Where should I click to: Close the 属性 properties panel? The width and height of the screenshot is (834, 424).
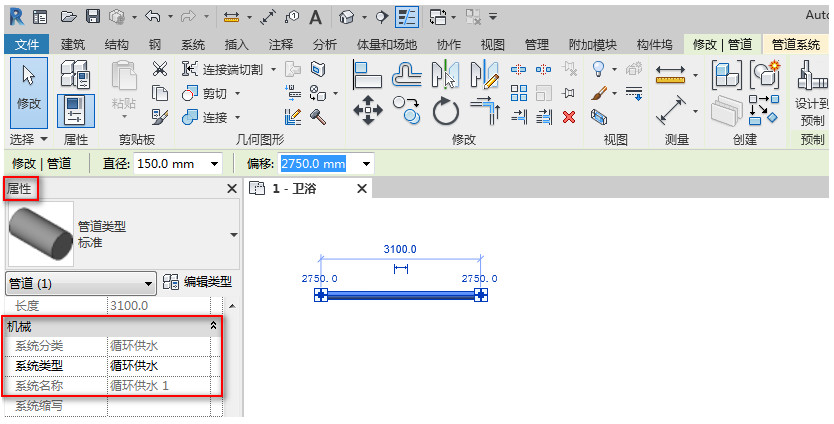coord(232,188)
